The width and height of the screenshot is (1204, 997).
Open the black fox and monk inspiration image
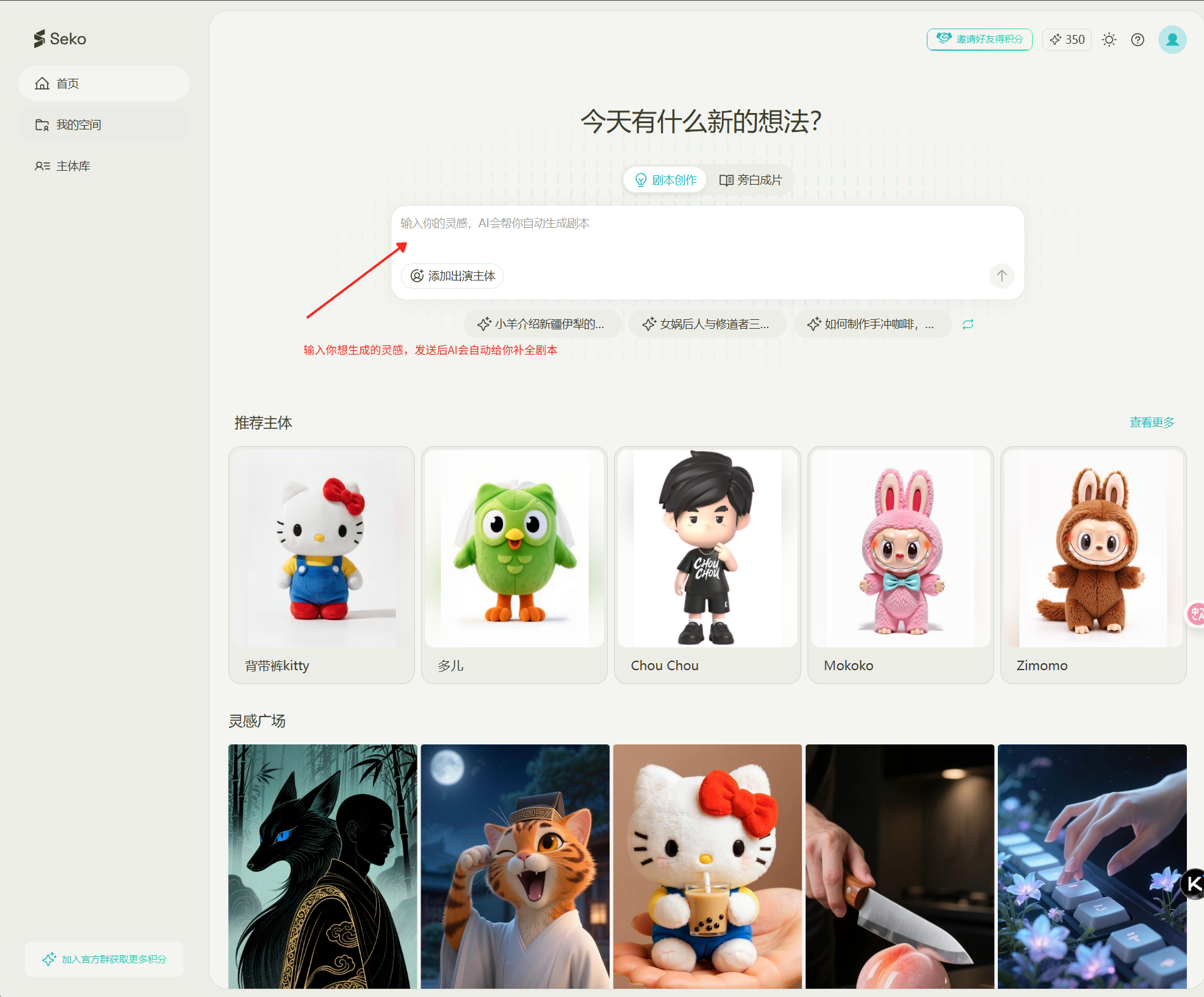[x=323, y=866]
